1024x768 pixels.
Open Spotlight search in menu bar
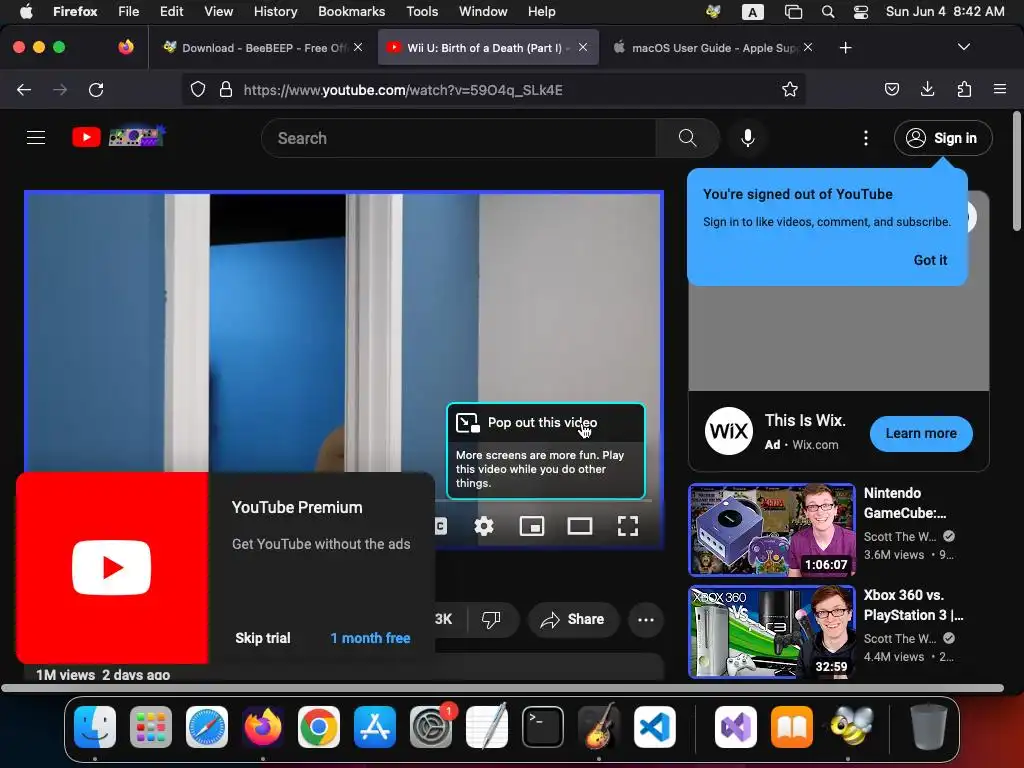tap(827, 12)
